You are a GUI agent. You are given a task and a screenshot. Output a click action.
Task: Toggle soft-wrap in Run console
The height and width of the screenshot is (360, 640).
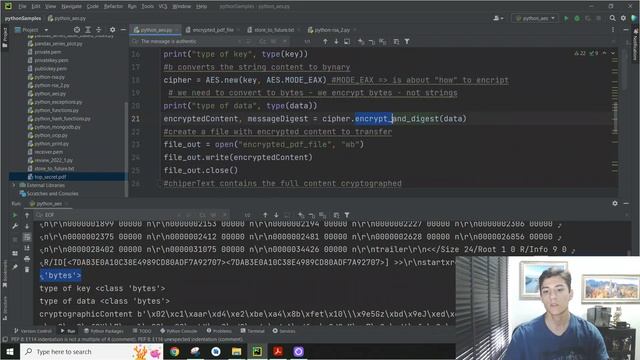point(27,237)
